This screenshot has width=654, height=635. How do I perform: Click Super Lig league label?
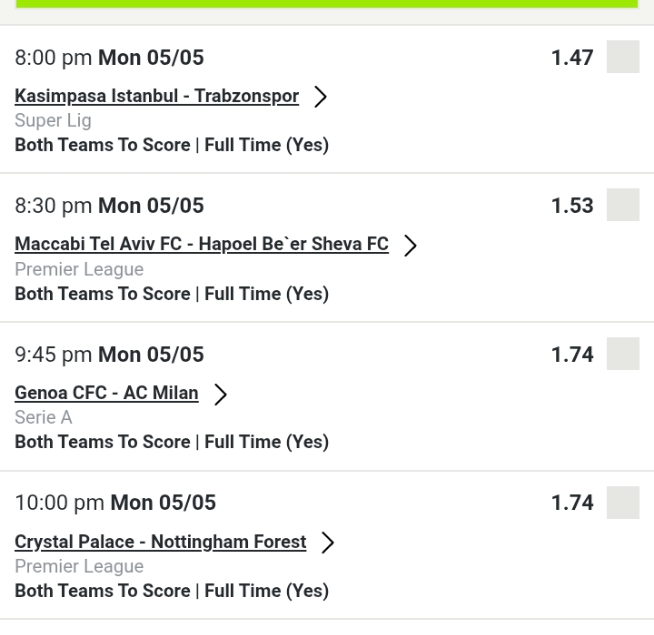click(53, 121)
